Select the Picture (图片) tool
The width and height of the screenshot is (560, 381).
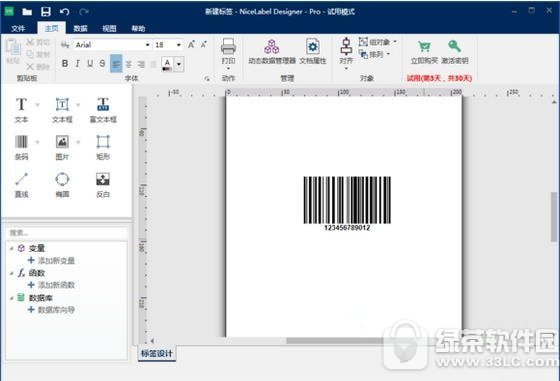pyautogui.click(x=62, y=147)
